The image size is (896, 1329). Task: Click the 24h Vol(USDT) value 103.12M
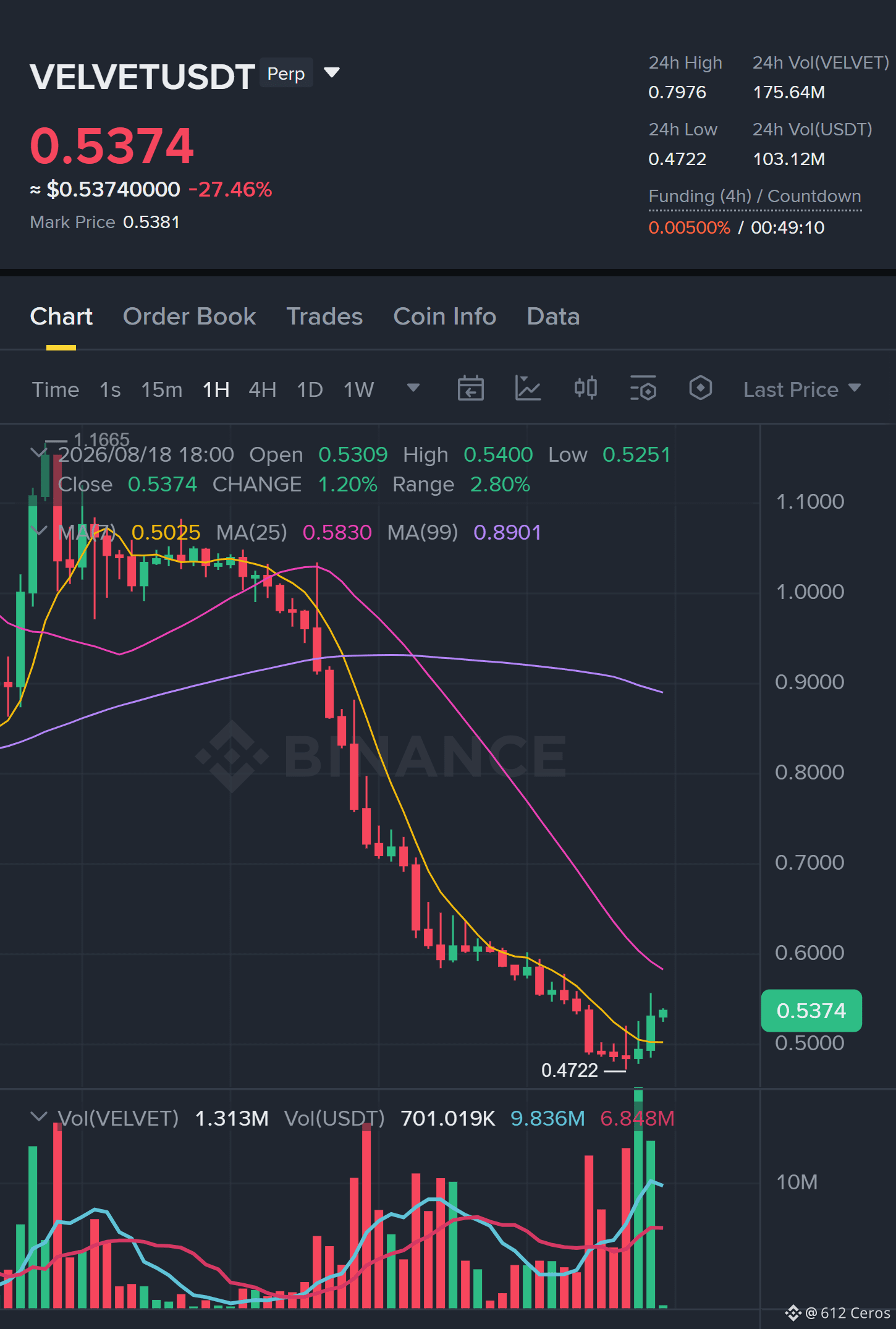tap(789, 159)
